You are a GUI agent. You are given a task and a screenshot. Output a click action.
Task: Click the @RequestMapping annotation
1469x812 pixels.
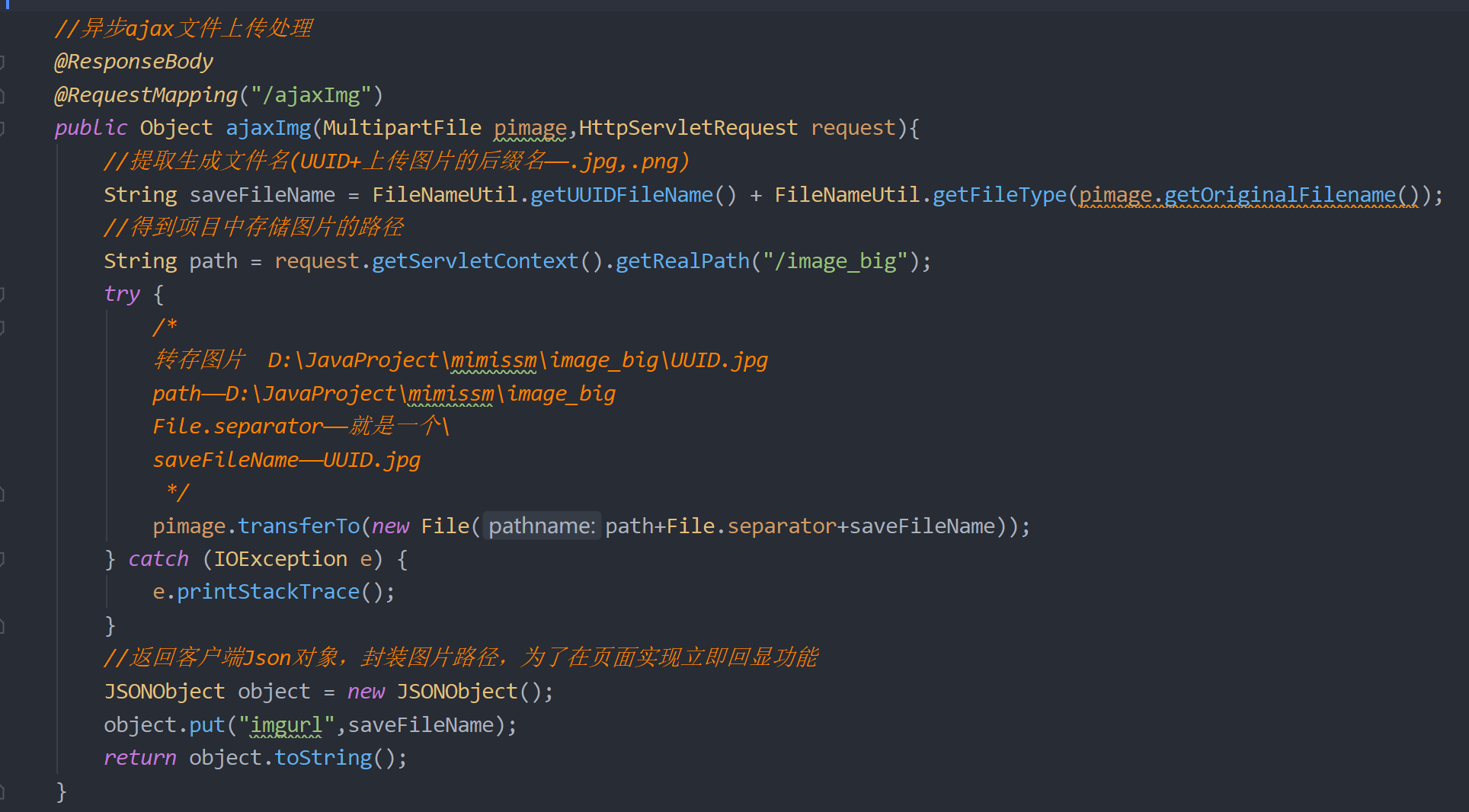coord(146,95)
